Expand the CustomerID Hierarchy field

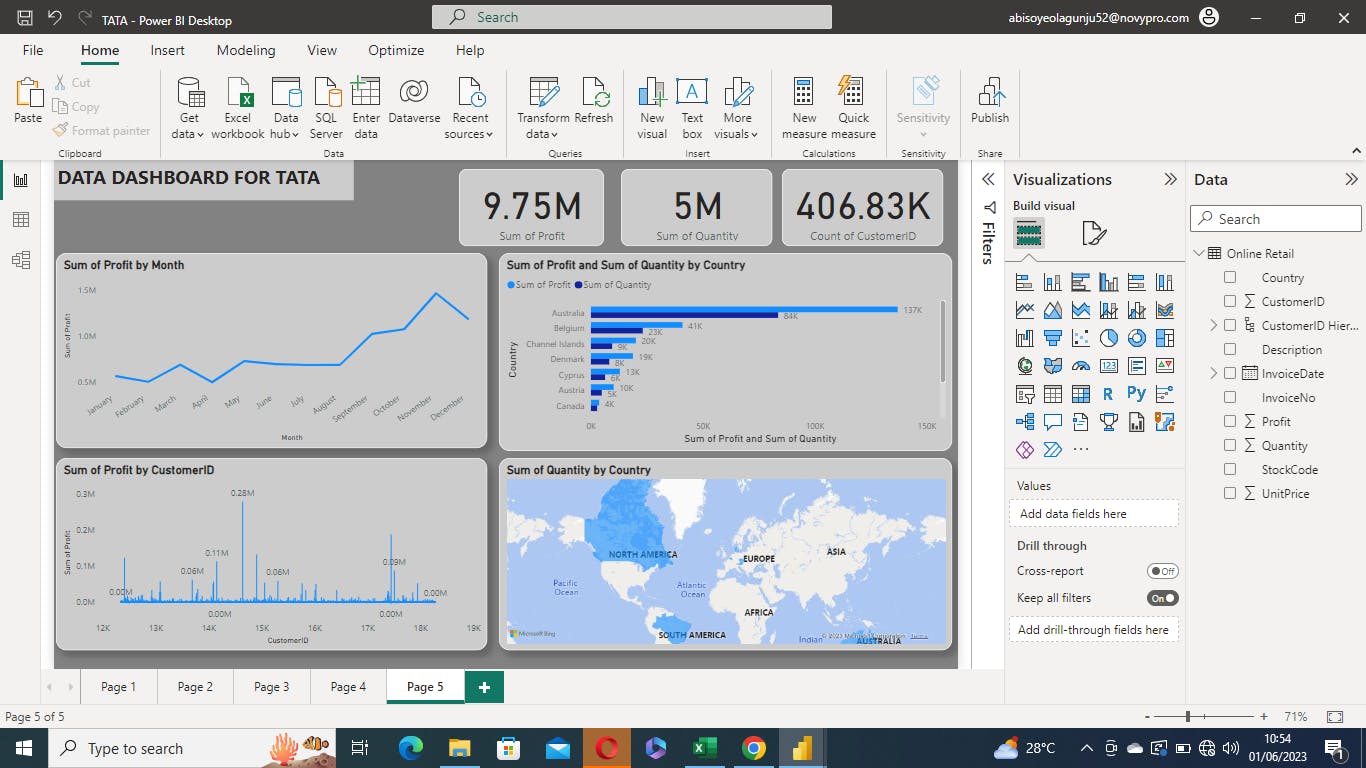1214,326
